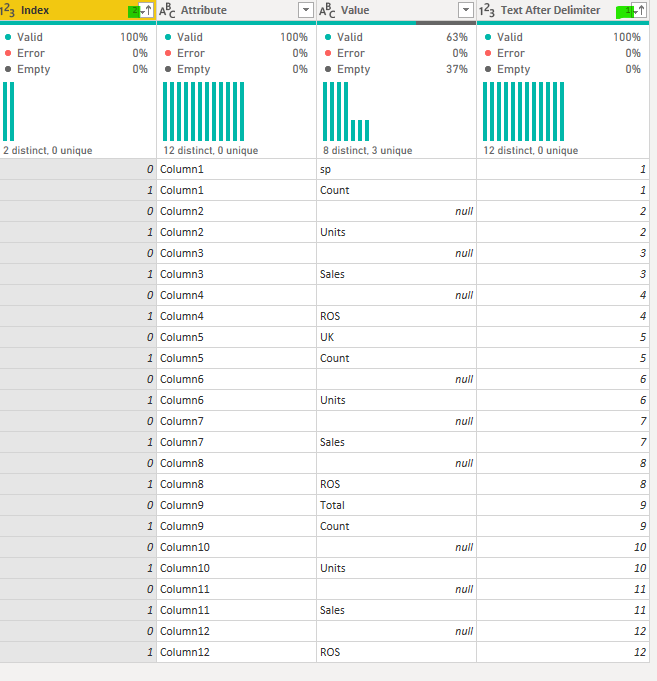Click Text After Delimiter data type icon
The height and width of the screenshot is (681, 657).
487,10
